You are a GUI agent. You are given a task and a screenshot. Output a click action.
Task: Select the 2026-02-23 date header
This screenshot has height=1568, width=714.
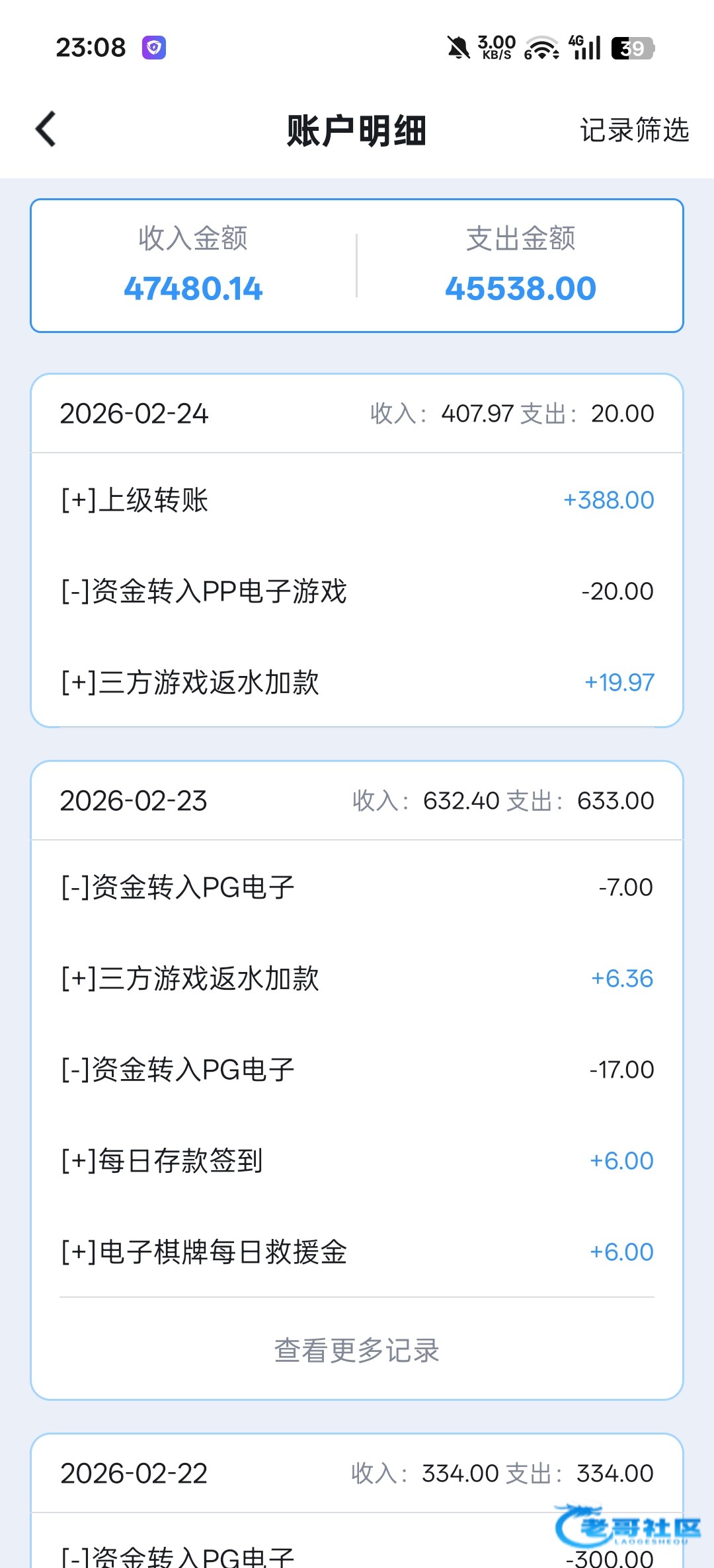pos(134,801)
